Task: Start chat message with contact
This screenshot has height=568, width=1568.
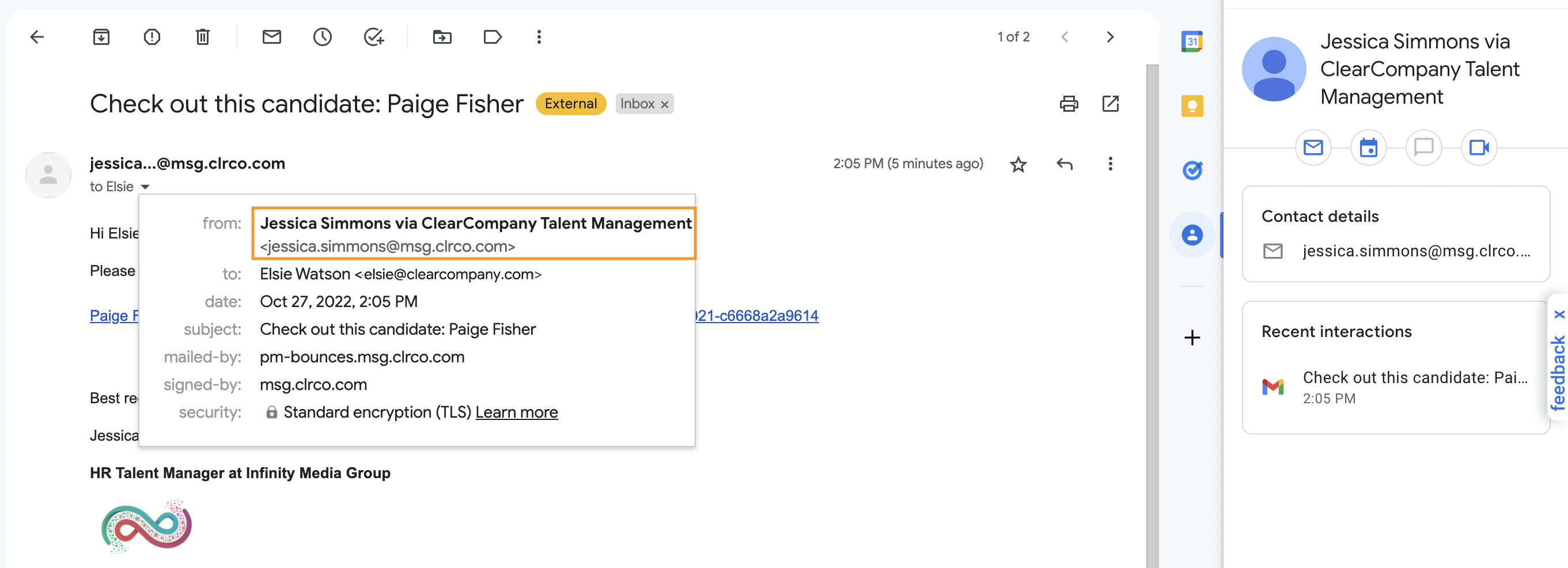Action: click(x=1423, y=148)
